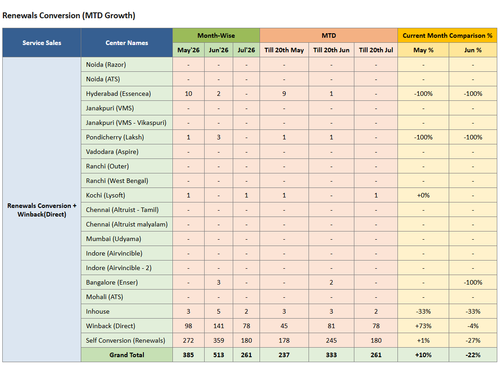Click the 'Hyderabad (Essencea)' center name

[118, 94]
